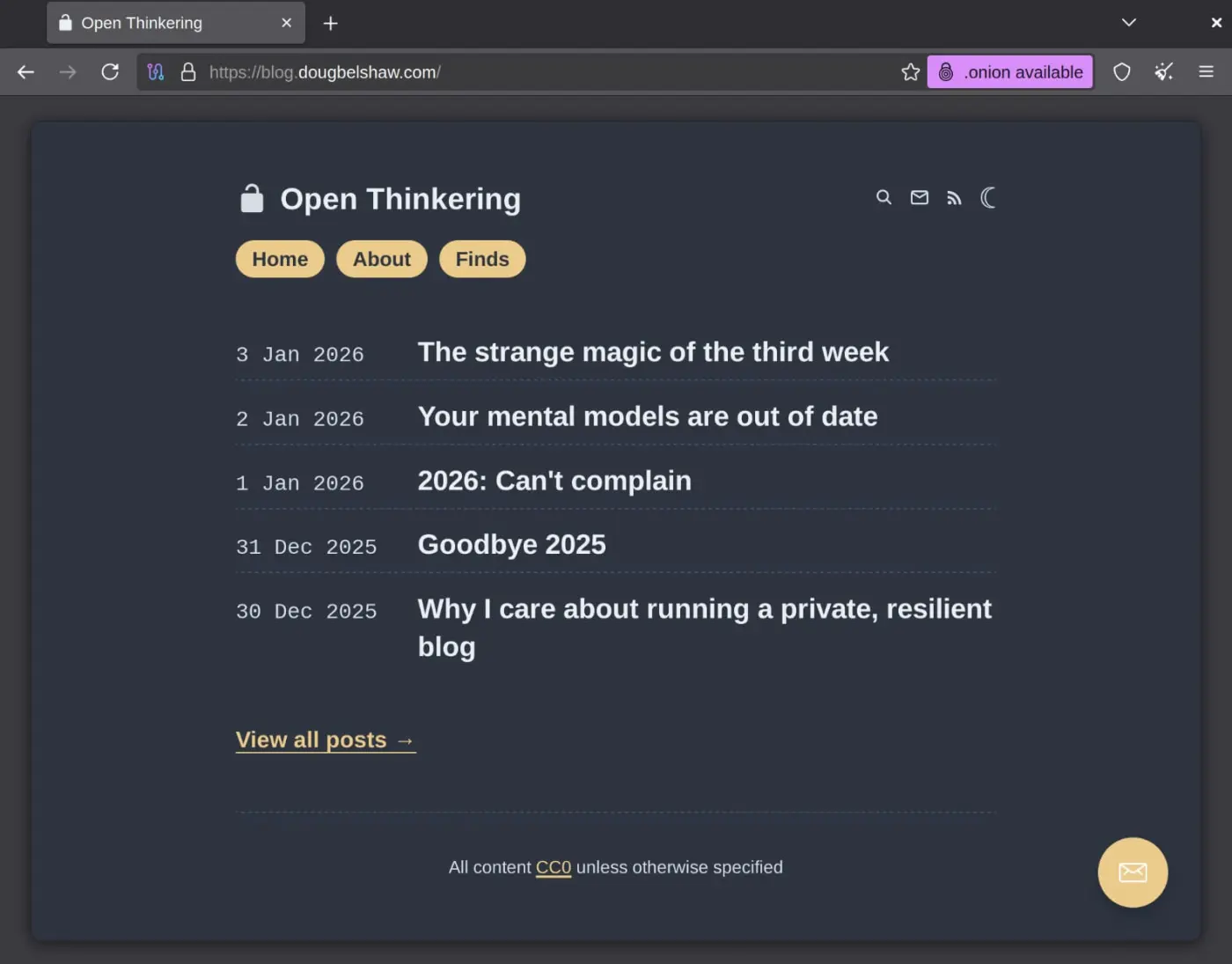Viewport: 1232px width, 964px height.
Task: Bookmark this page with the star icon
Action: click(910, 72)
